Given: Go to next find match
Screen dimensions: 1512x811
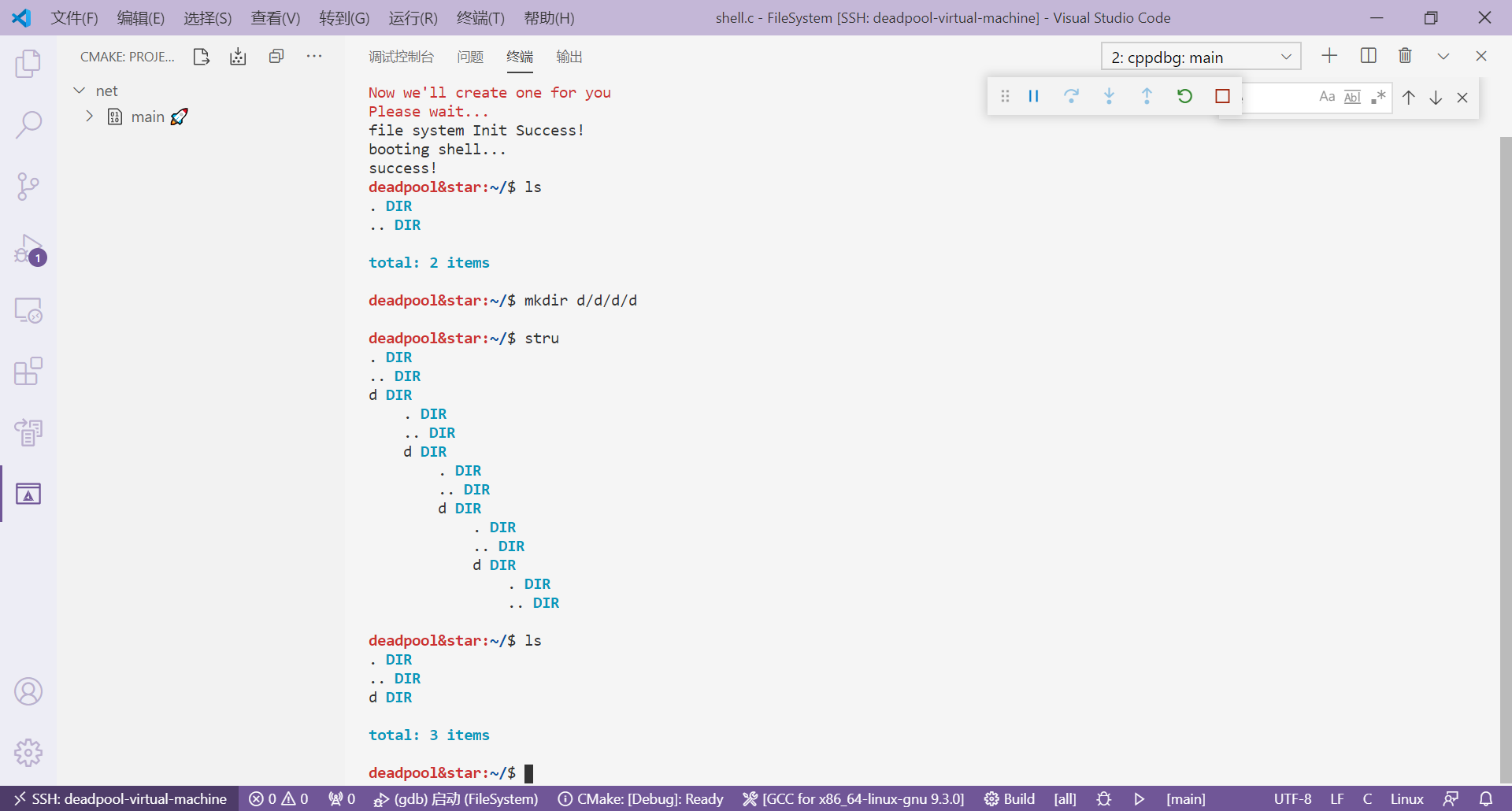Looking at the screenshot, I should click(1436, 98).
